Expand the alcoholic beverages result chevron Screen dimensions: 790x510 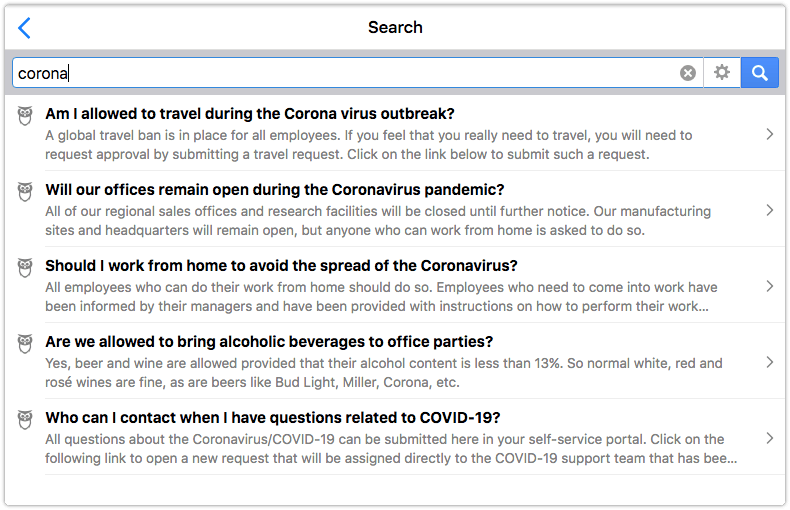[769, 362]
